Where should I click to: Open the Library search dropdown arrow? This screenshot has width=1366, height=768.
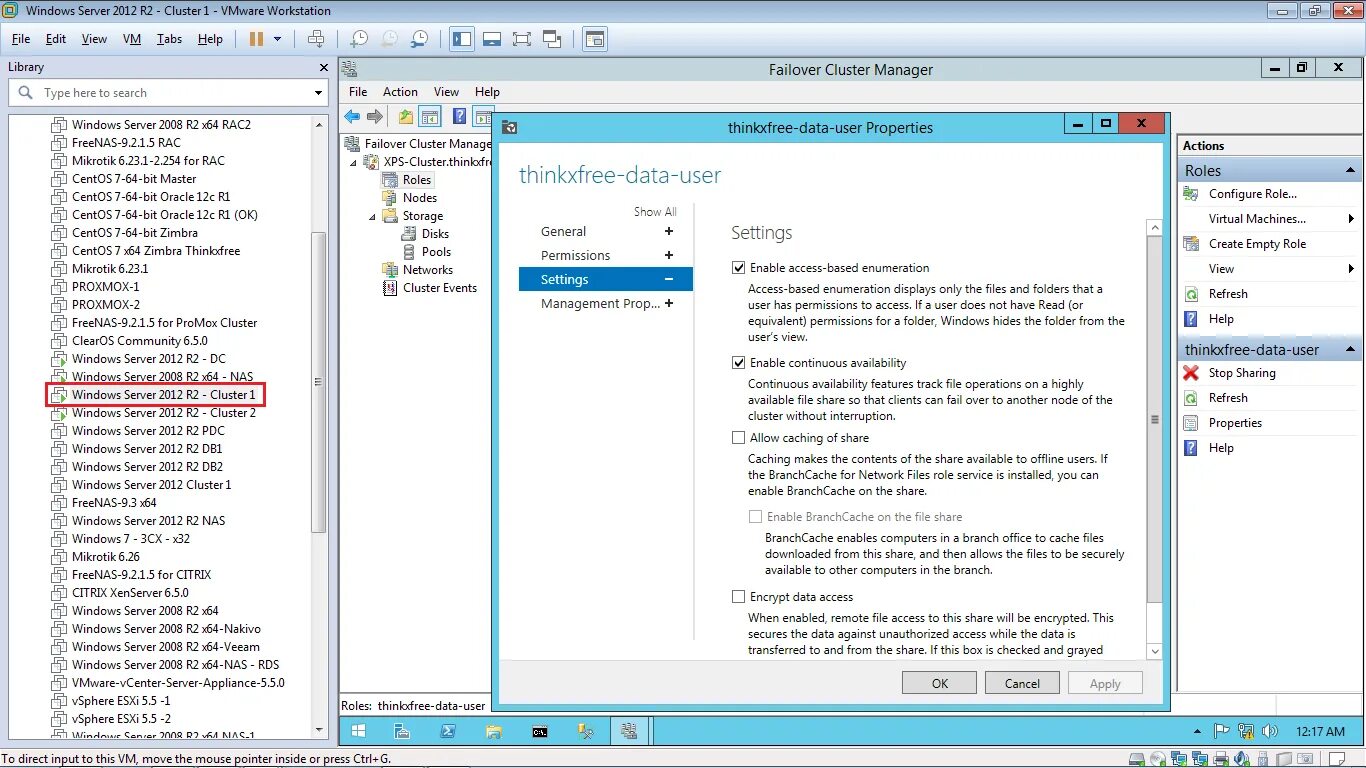pos(319,93)
